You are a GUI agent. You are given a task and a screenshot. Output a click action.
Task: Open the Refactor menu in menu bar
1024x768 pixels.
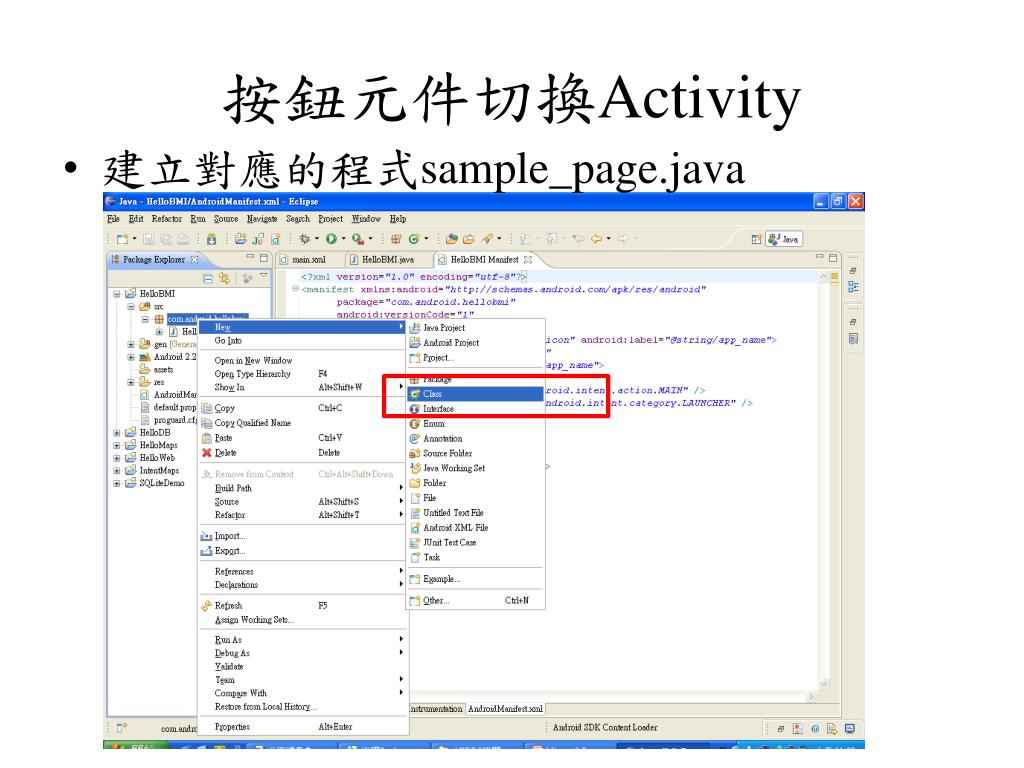(x=167, y=219)
